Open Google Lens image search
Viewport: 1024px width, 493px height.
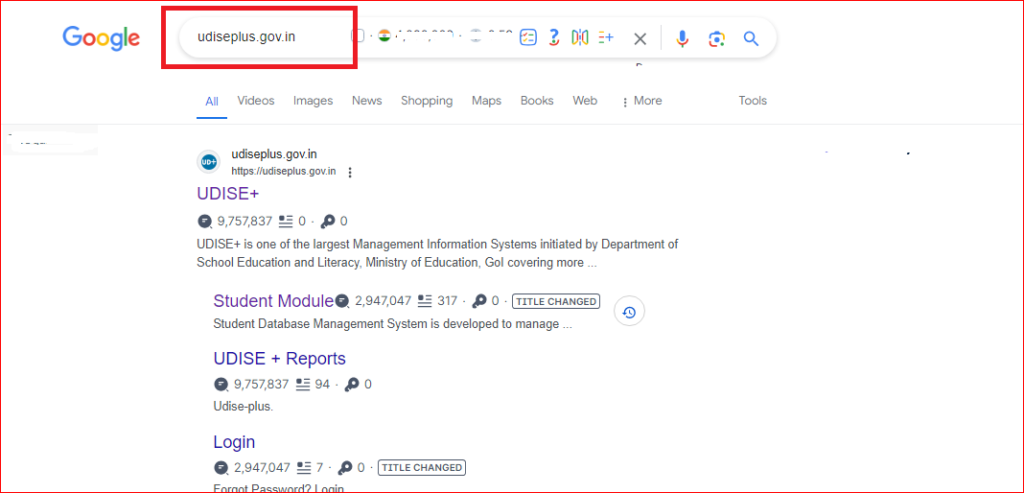(716, 39)
